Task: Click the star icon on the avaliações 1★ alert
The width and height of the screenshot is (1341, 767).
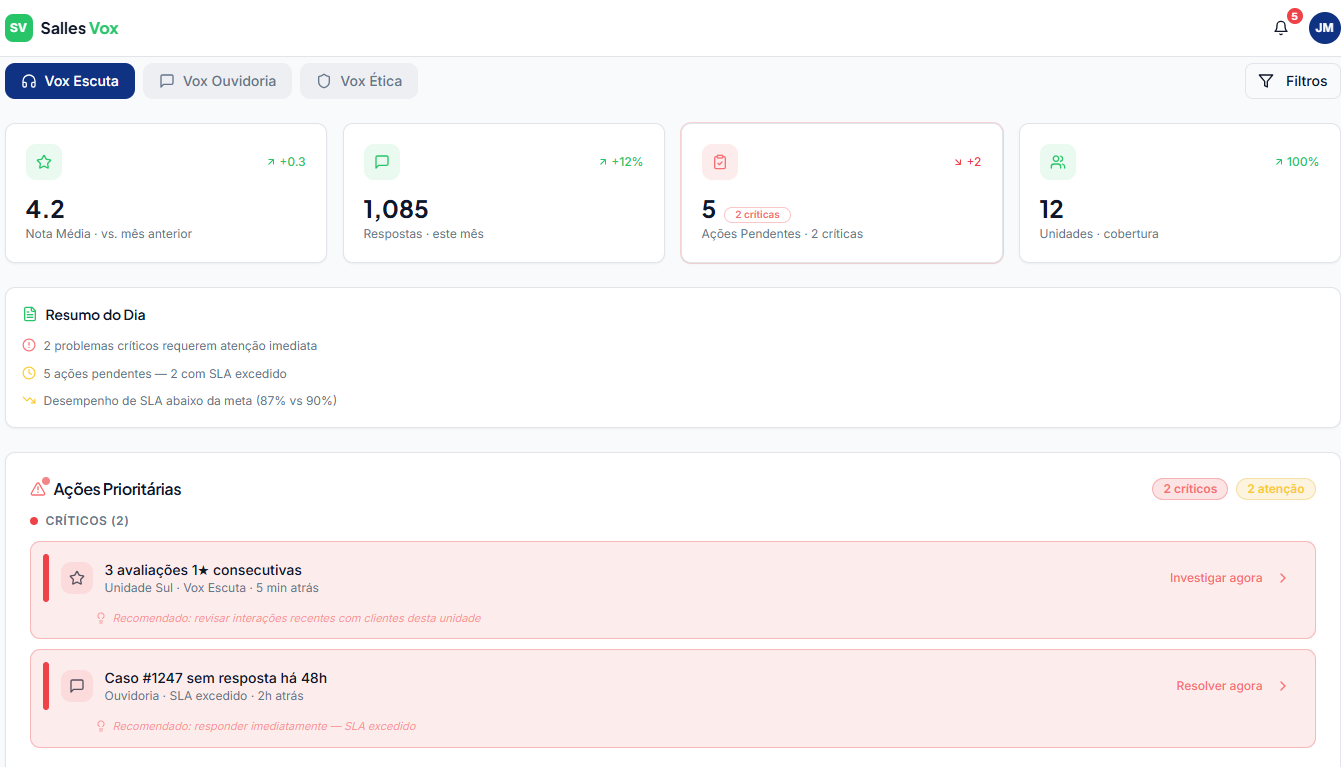Action: point(77,577)
